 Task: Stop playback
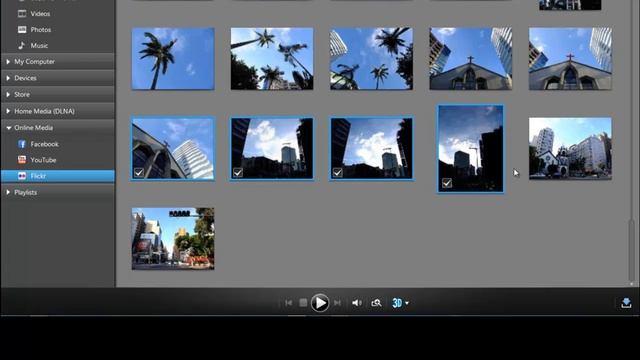pos(303,303)
